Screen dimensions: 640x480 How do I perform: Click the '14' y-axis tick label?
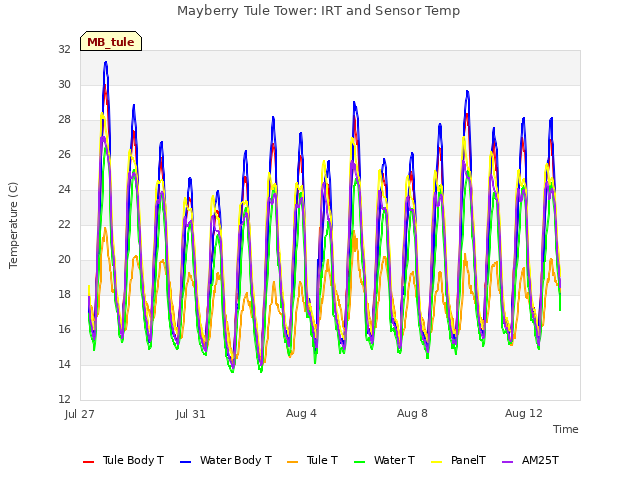tap(64, 364)
